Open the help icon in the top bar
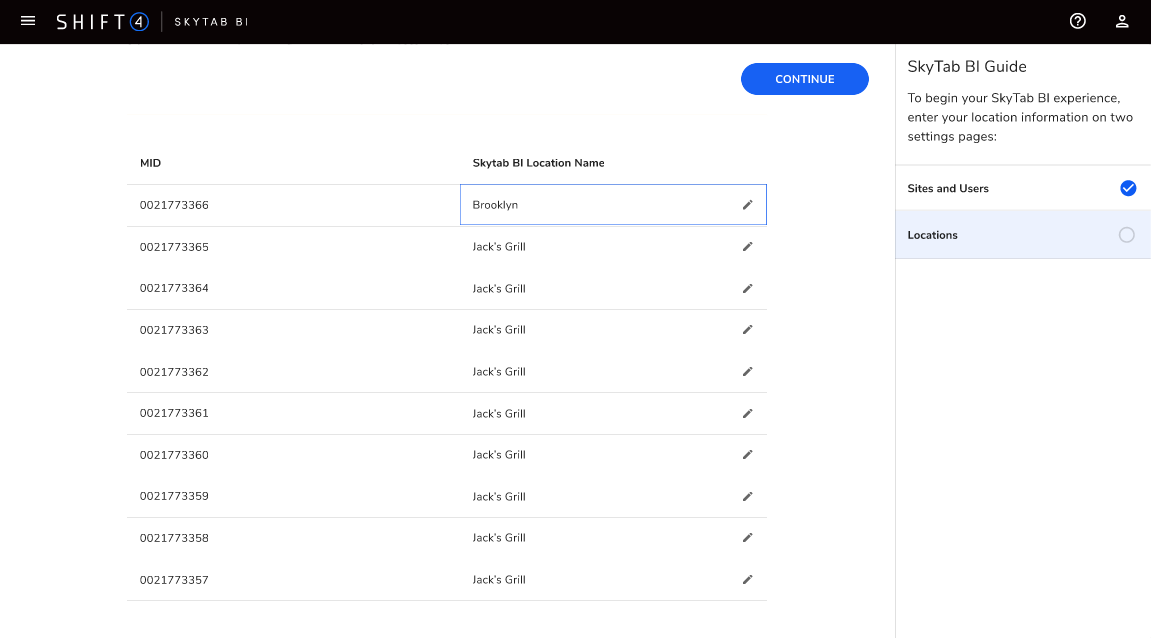The width and height of the screenshot is (1151, 638). (1077, 20)
